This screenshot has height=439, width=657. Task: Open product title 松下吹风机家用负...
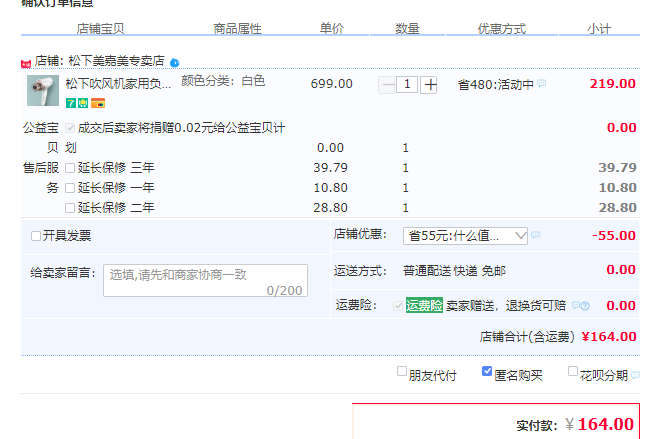click(118, 84)
